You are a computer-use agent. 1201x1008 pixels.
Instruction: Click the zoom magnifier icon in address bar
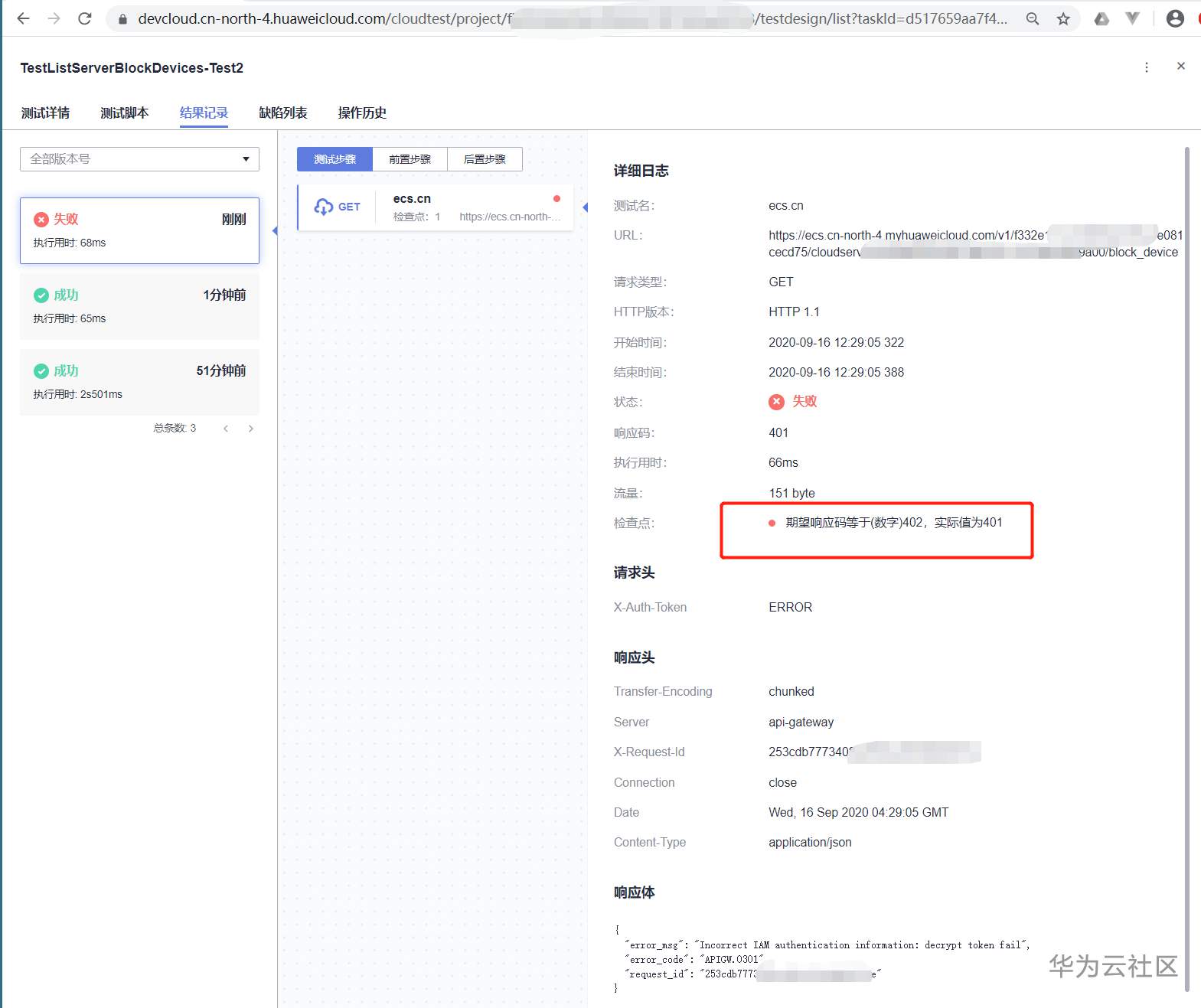click(1033, 19)
